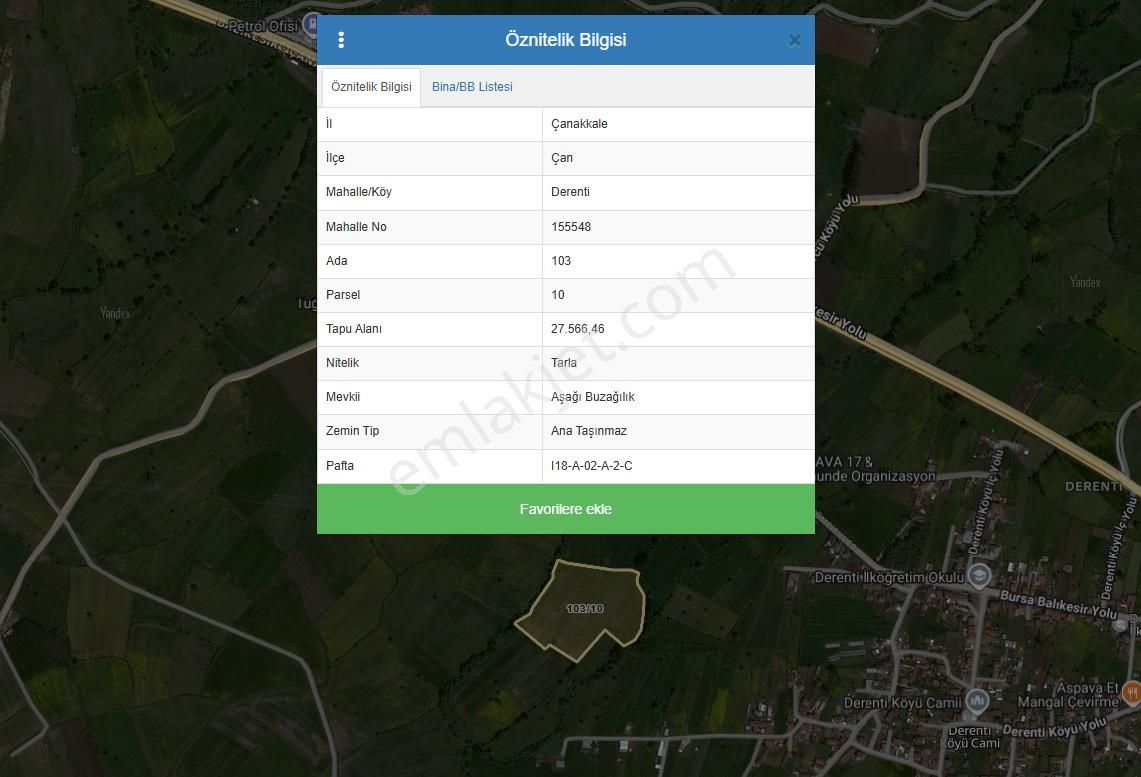Click the Mevkii value Aşağı Buzağılık

tap(592, 397)
